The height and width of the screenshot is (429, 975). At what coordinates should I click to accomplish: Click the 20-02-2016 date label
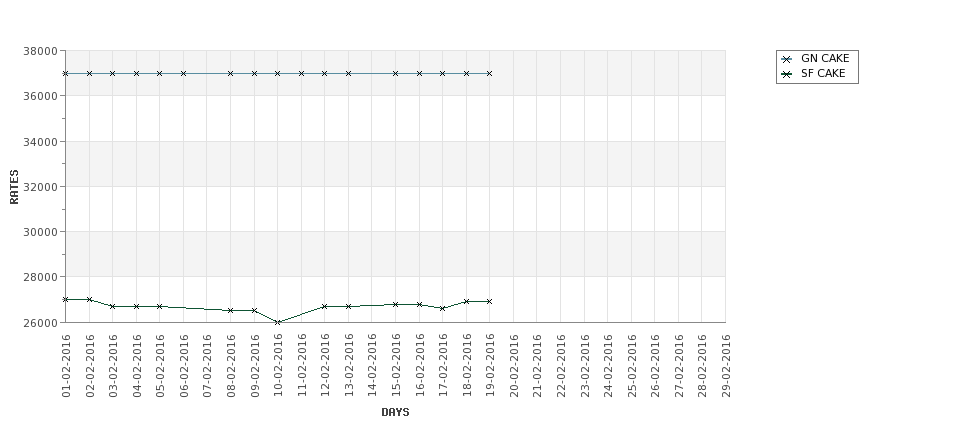pyautogui.click(x=514, y=366)
